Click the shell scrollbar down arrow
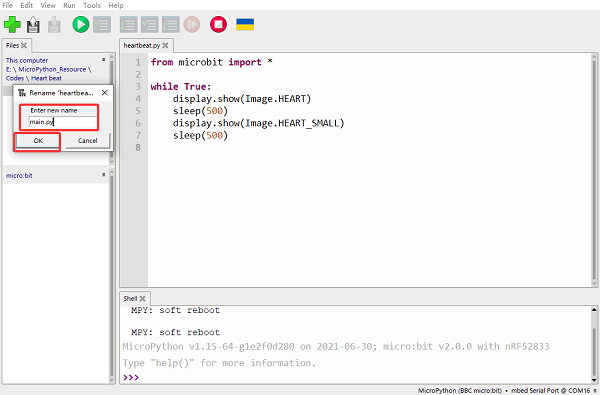Screen dimensions: 600x395 pyautogui.click(x=594, y=380)
